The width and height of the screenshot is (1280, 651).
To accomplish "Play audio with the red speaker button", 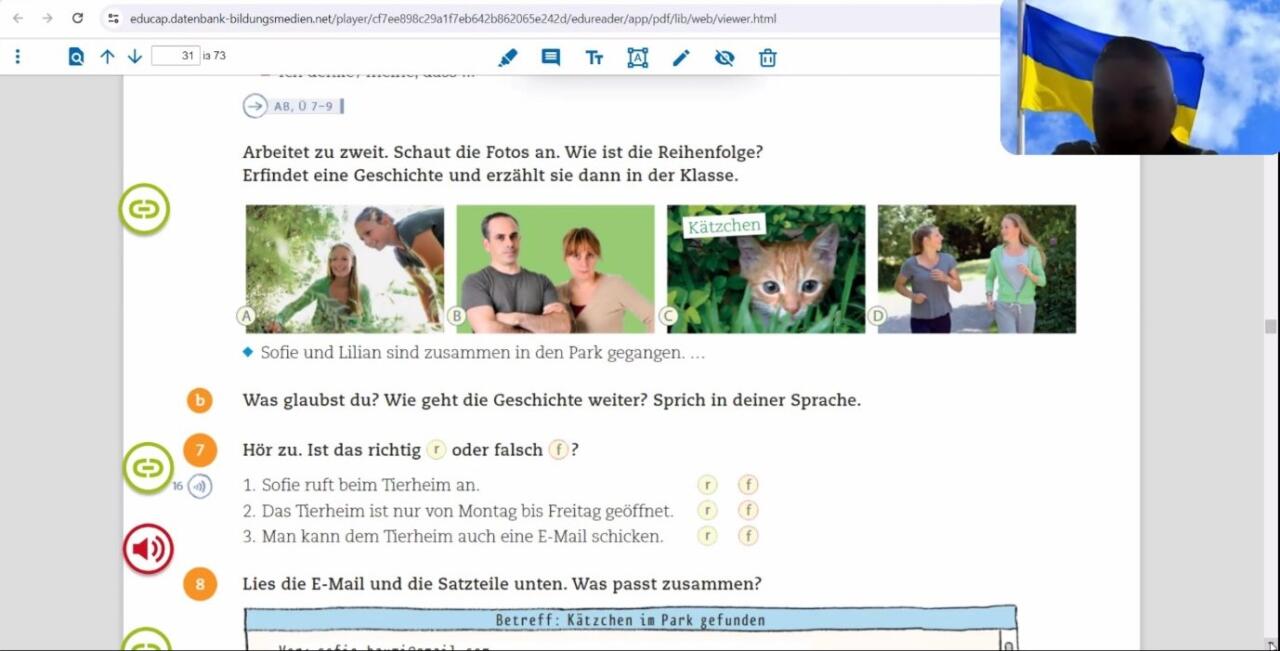I will click(148, 549).
